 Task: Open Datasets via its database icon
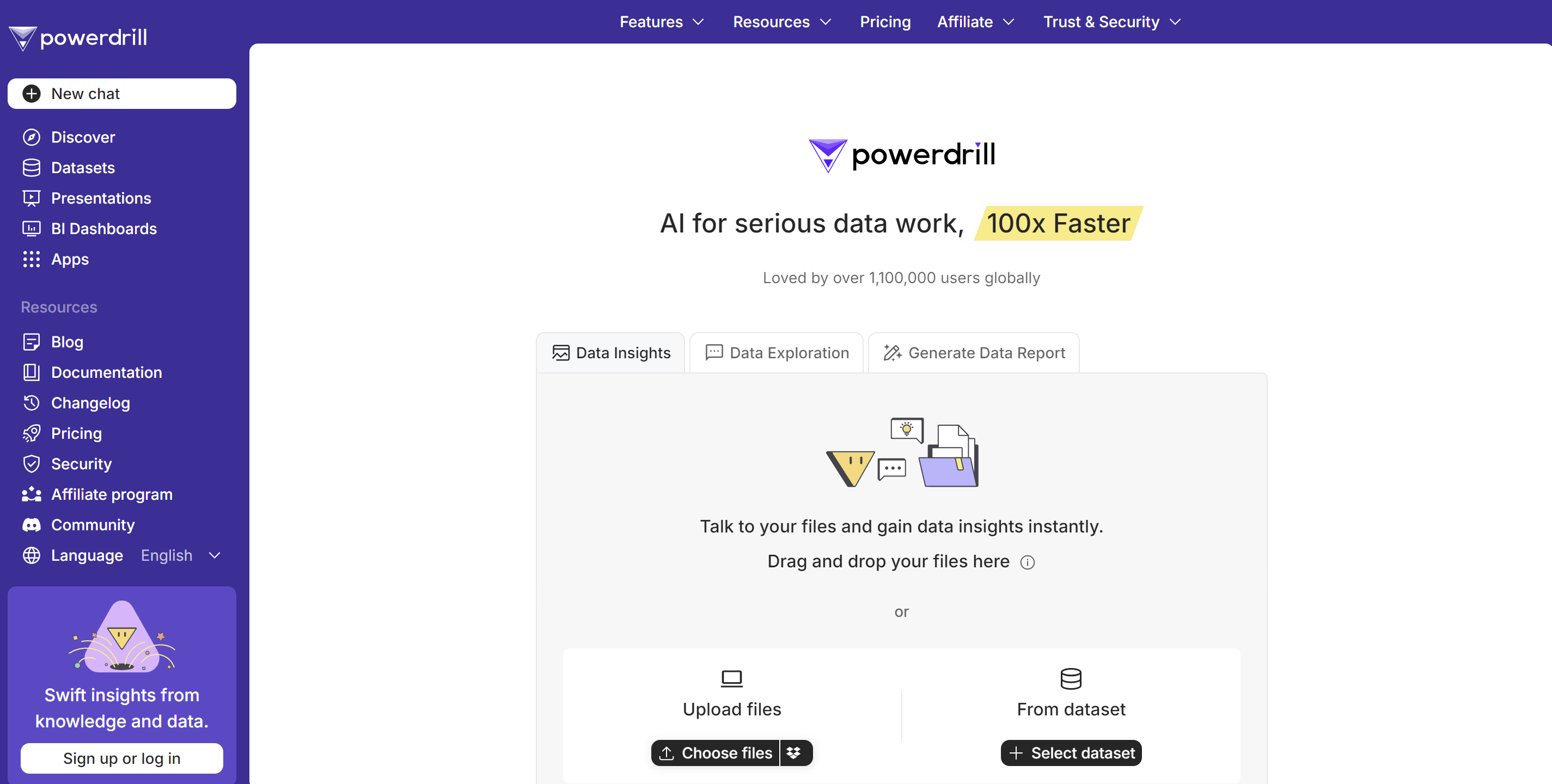pyautogui.click(x=32, y=168)
